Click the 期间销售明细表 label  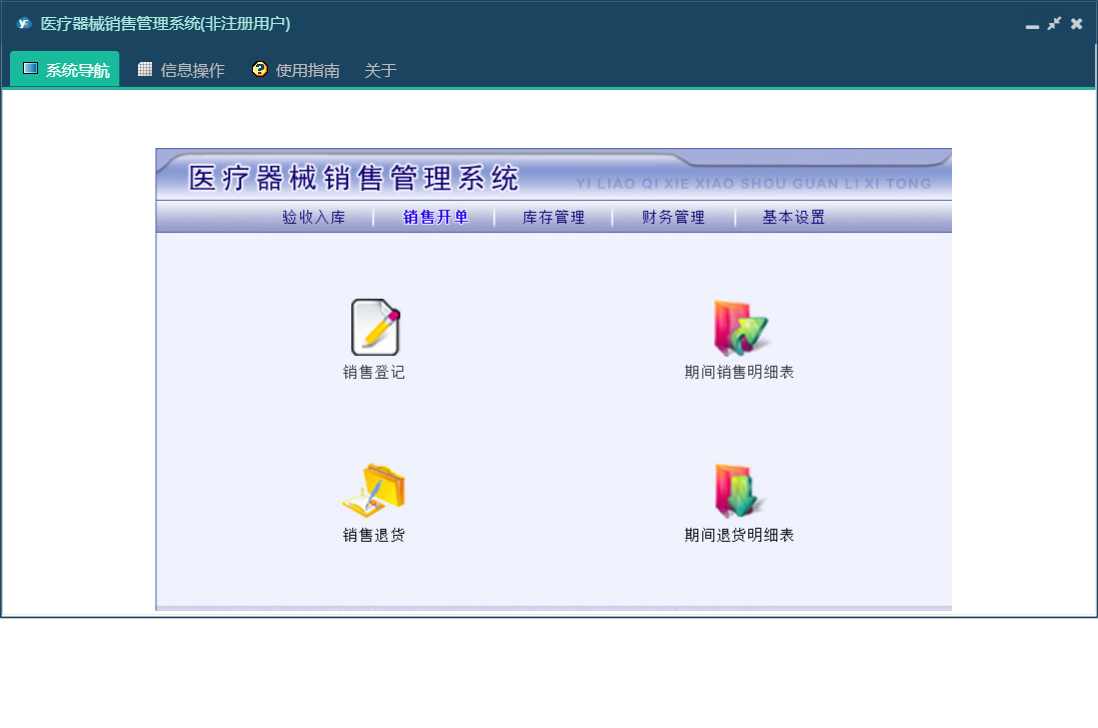(739, 372)
